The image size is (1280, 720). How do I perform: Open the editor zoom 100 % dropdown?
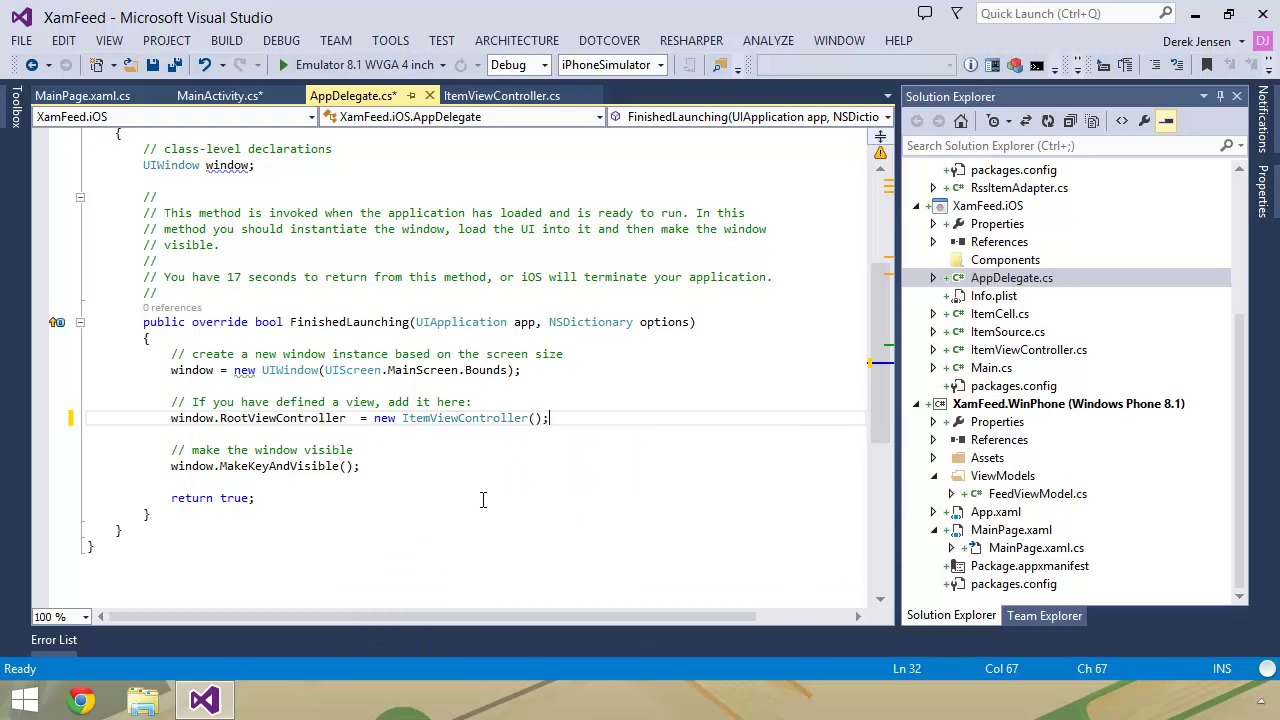(86, 617)
